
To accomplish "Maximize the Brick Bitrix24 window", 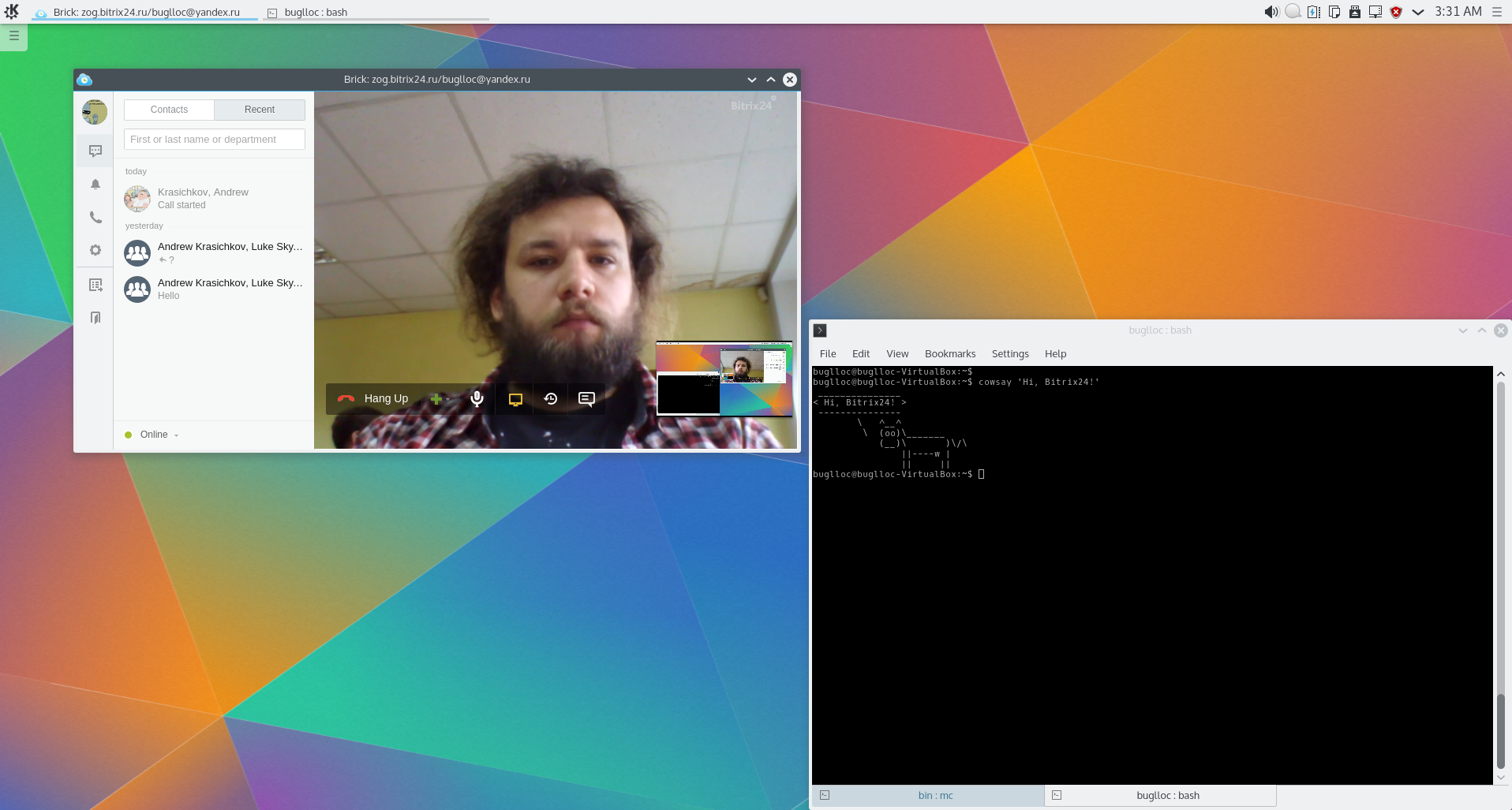I will click(771, 80).
